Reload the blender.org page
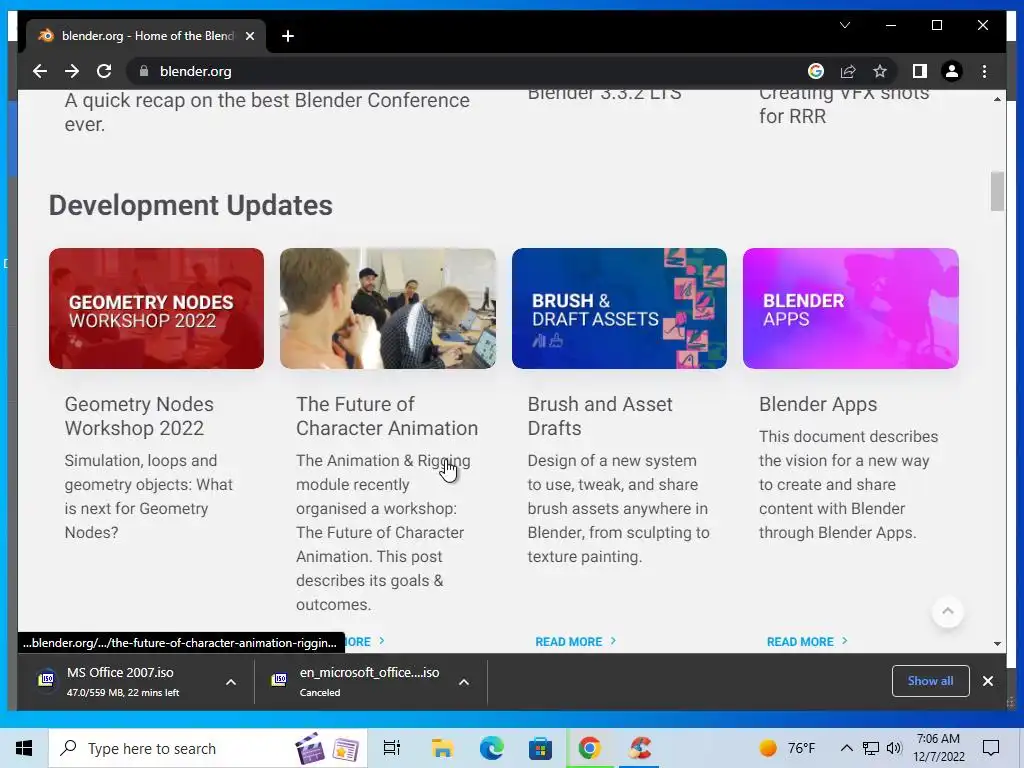 [x=104, y=71]
